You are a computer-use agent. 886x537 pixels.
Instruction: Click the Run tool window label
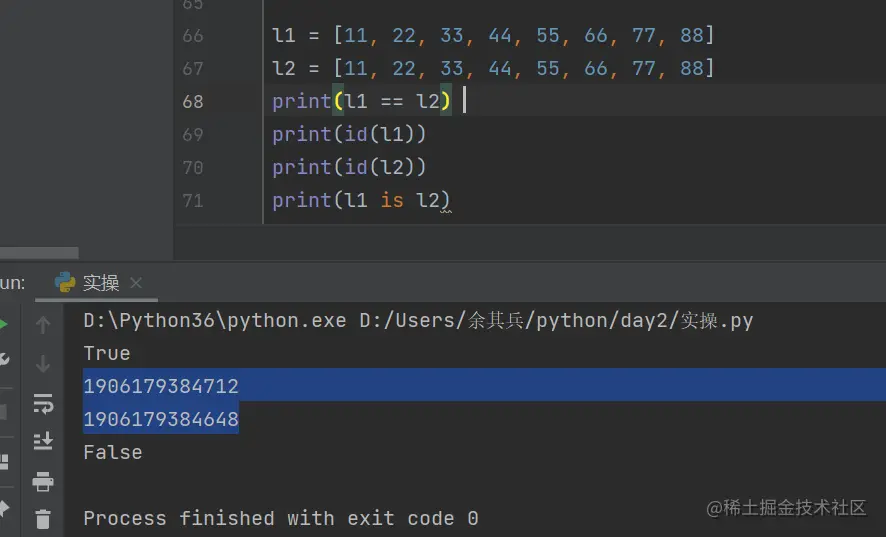coord(13,283)
